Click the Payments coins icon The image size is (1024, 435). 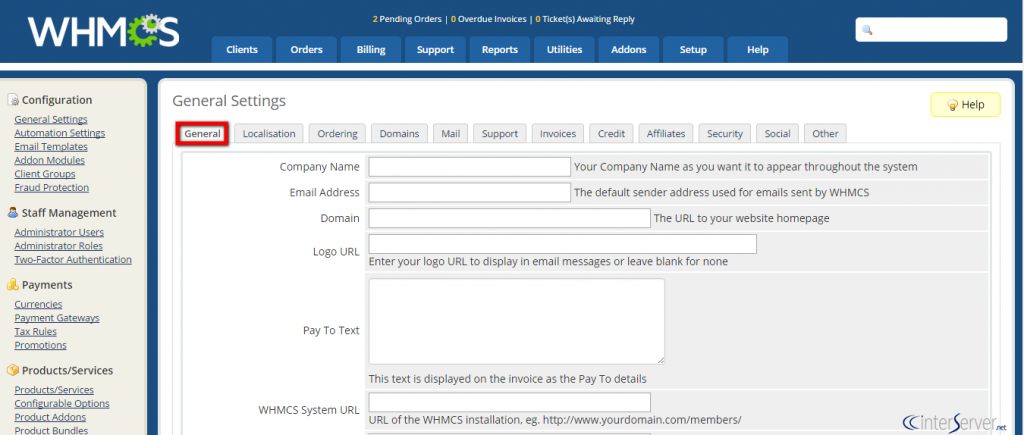[13, 285]
